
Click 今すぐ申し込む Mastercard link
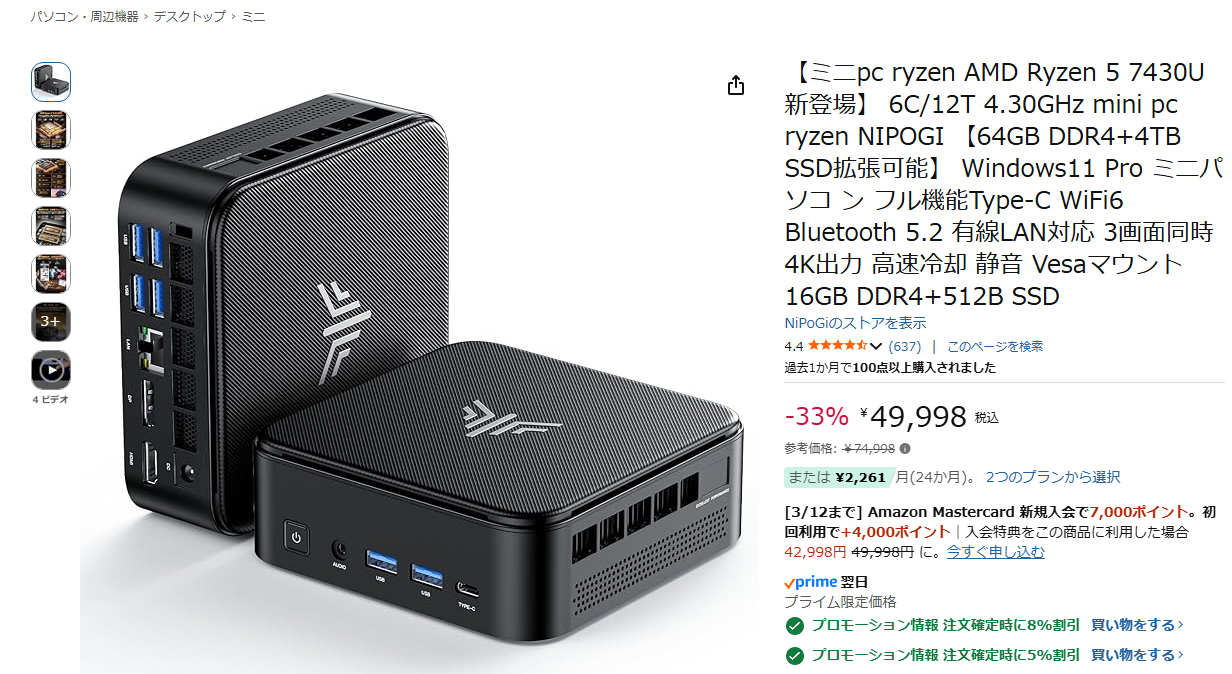coord(996,551)
